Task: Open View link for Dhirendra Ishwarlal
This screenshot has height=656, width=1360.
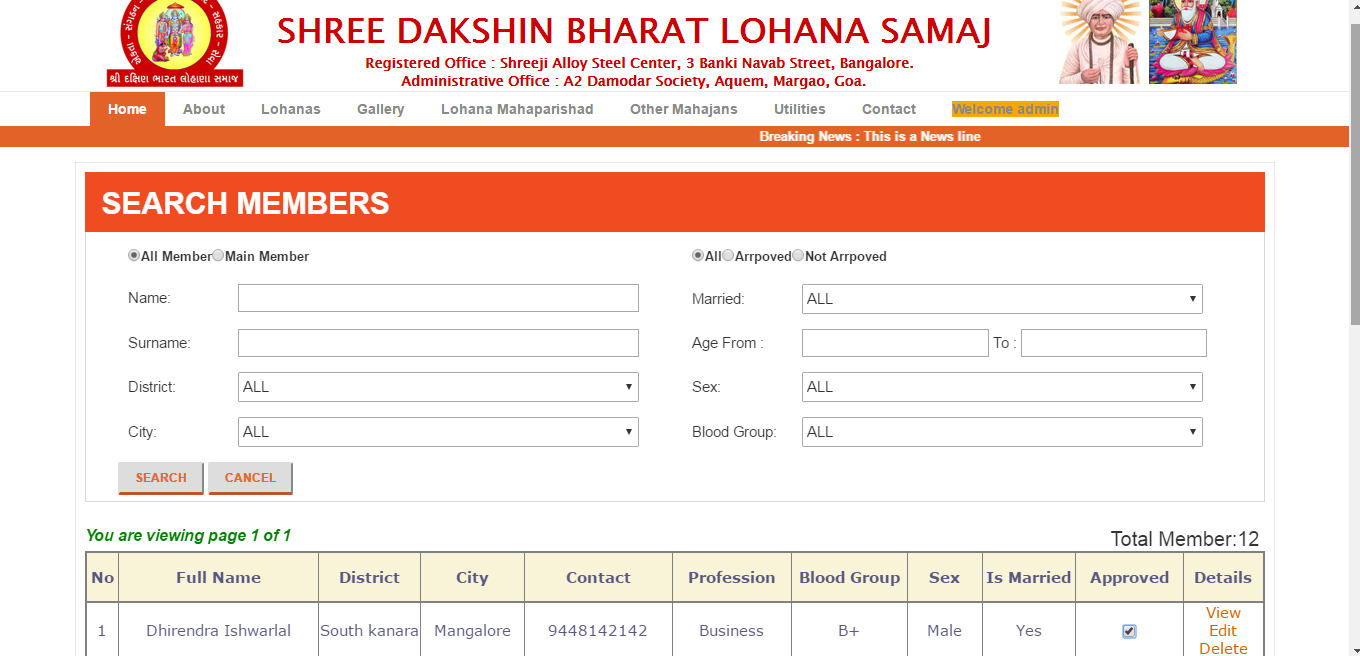Action: [x=1223, y=613]
